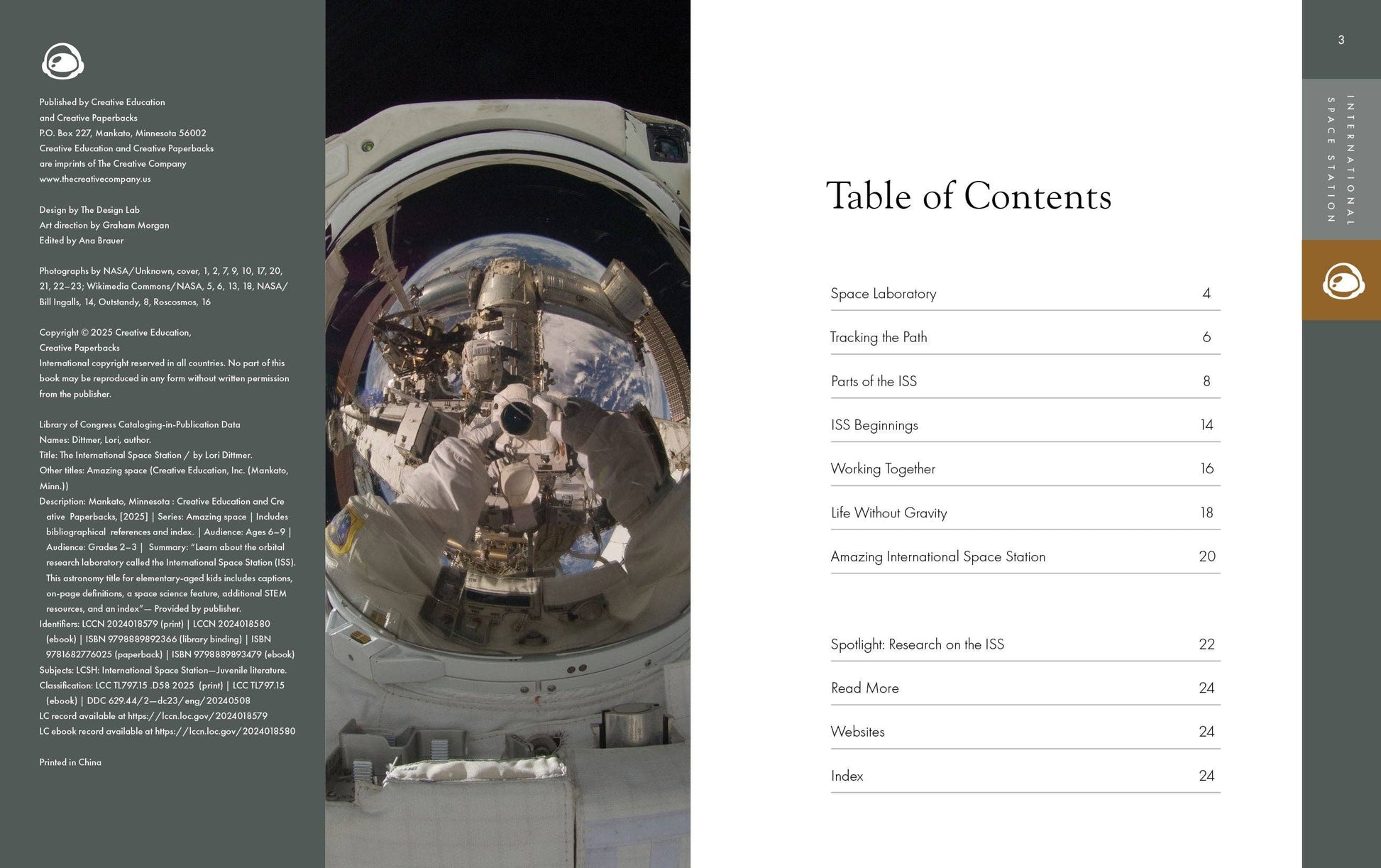The image size is (1381, 868).
Task: Select Life Without Gravity entry
Action: pyautogui.click(x=888, y=513)
